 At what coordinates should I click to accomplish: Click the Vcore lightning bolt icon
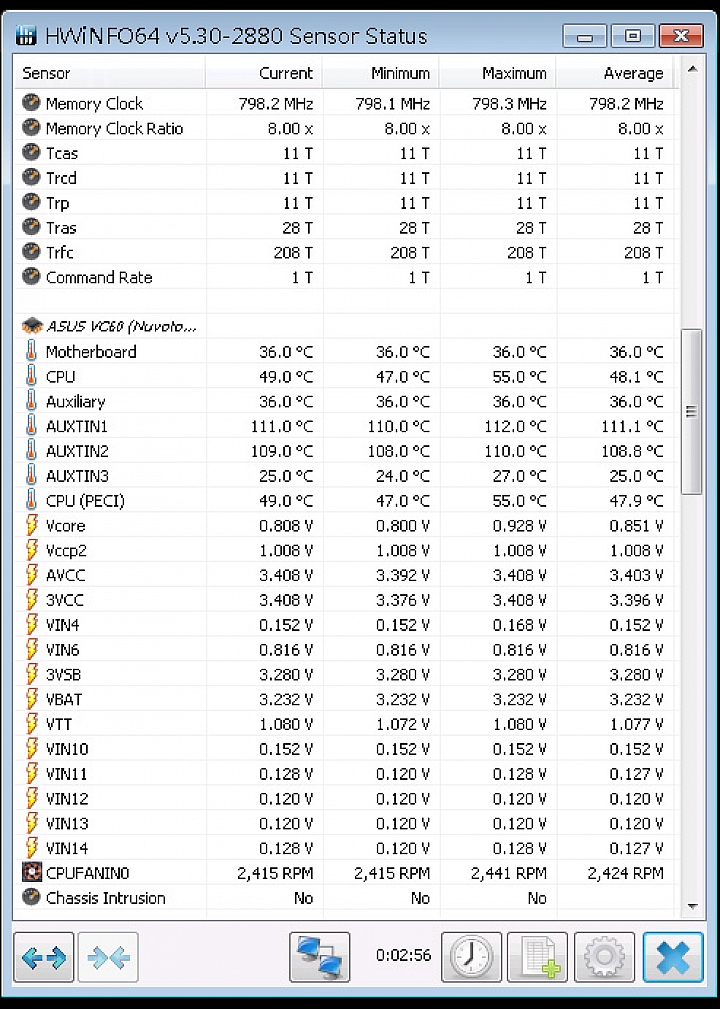point(31,525)
